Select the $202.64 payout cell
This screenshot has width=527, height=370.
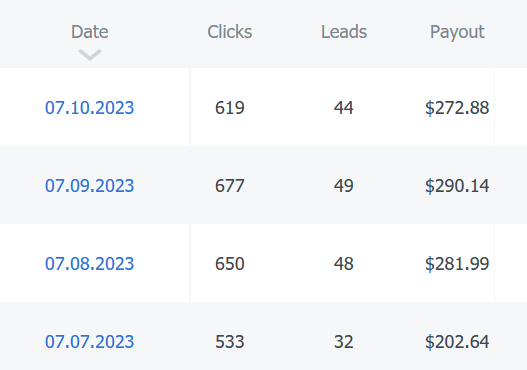click(x=457, y=342)
